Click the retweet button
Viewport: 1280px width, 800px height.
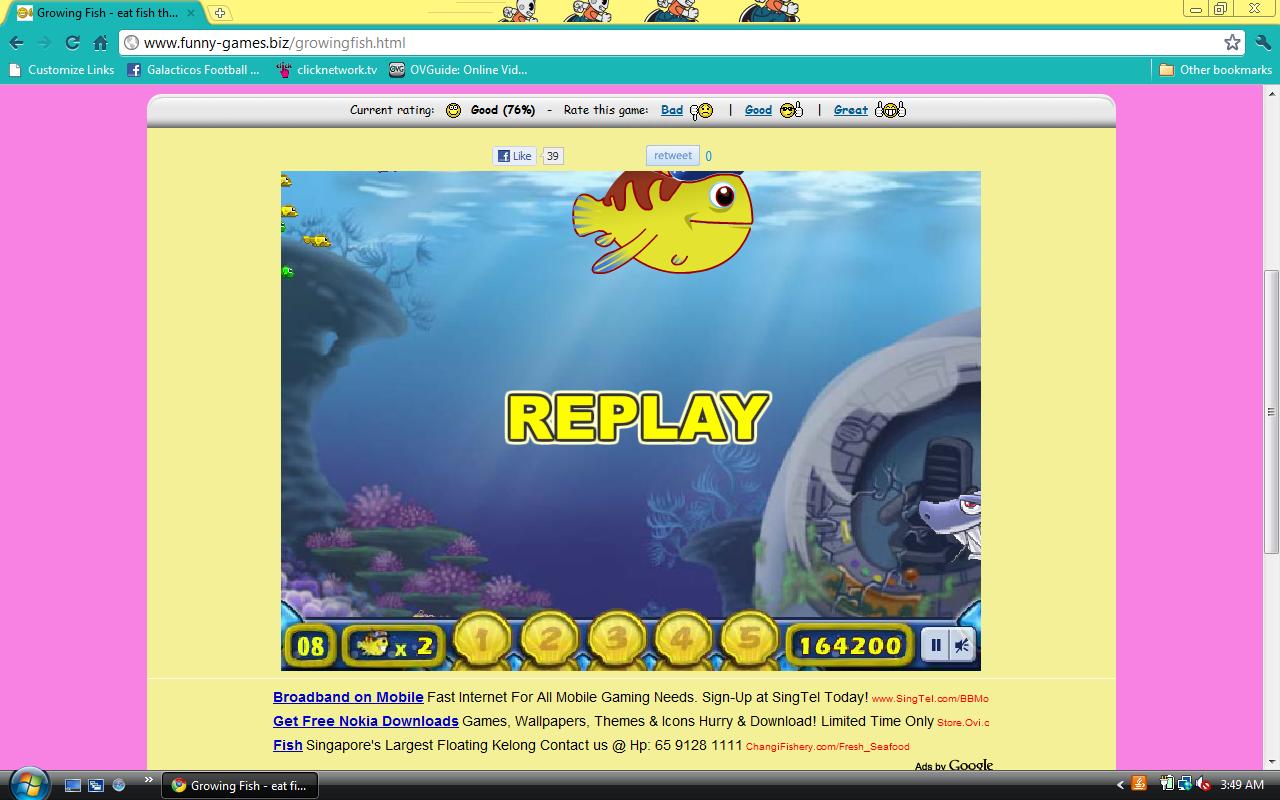pos(672,156)
